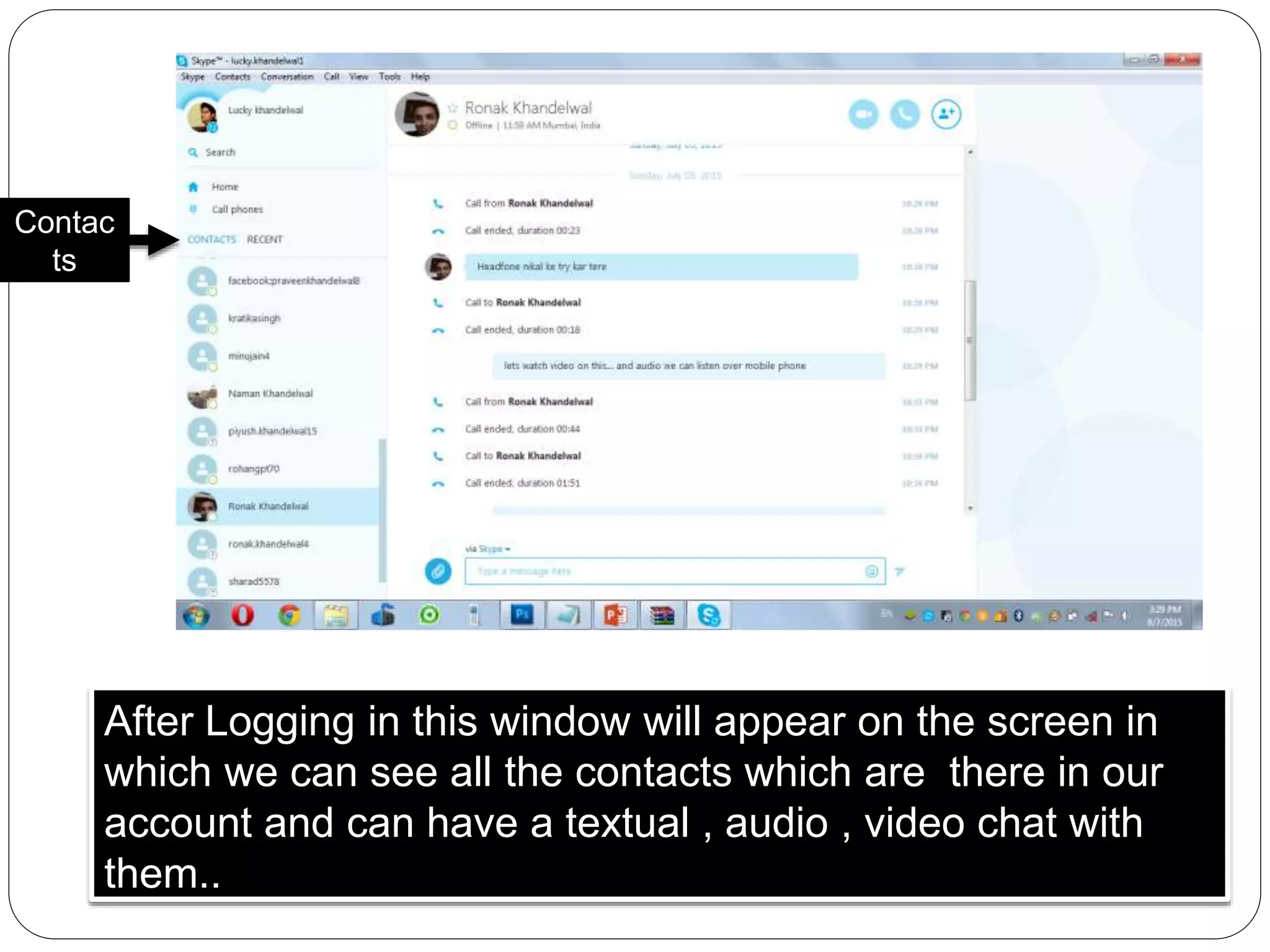Click 'Call ended, duration 01:51' entry
This screenshot has width=1270, height=952.
pos(522,483)
